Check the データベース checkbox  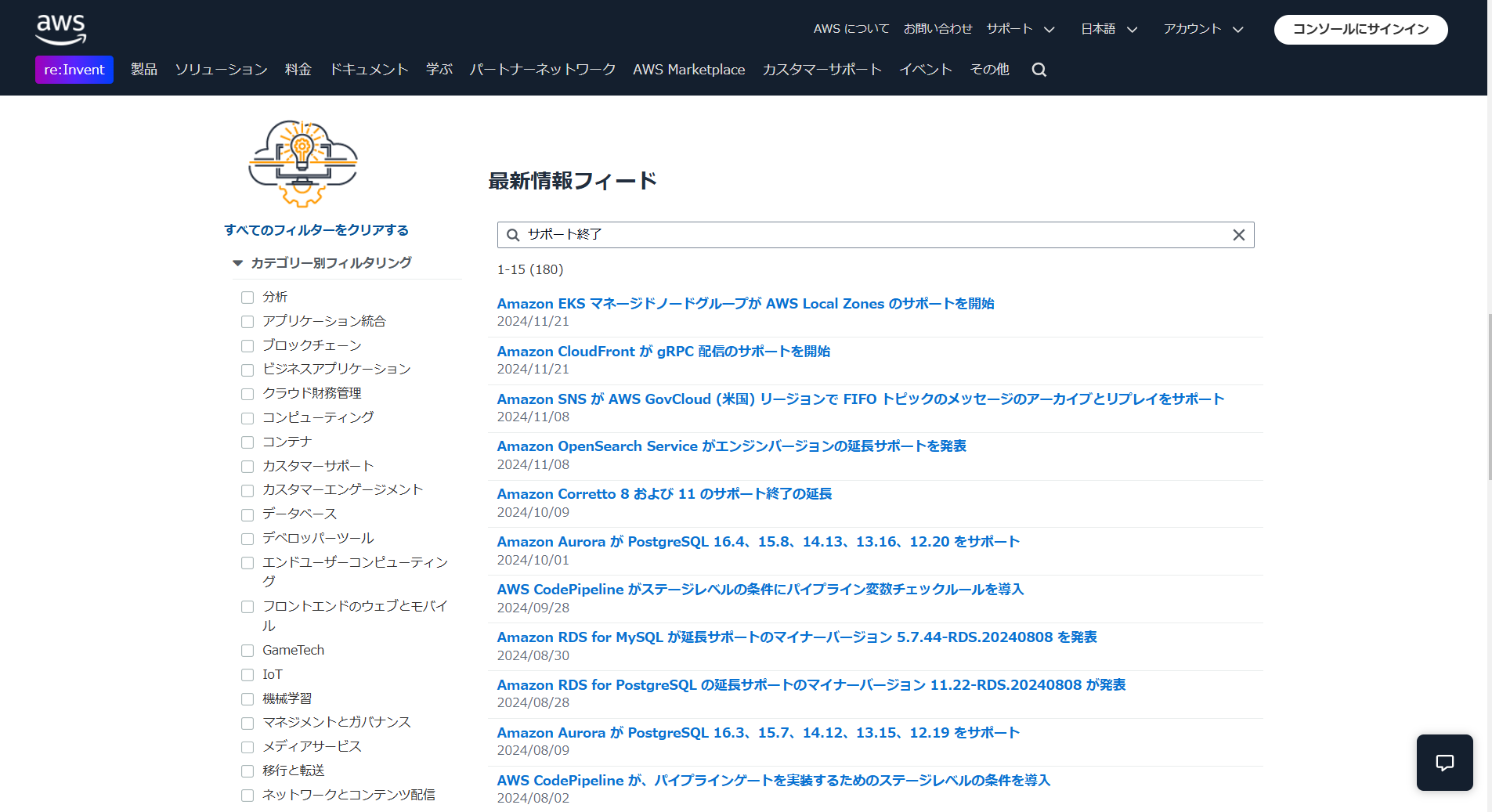point(247,514)
